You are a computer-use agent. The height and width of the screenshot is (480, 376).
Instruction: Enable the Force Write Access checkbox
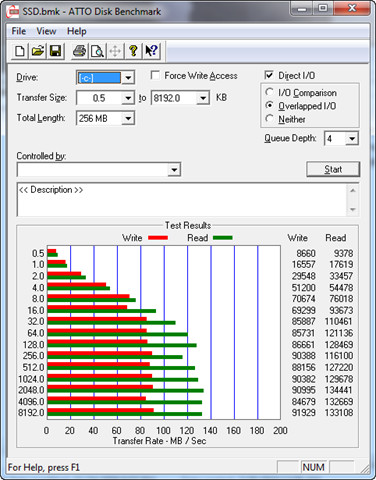coord(155,75)
